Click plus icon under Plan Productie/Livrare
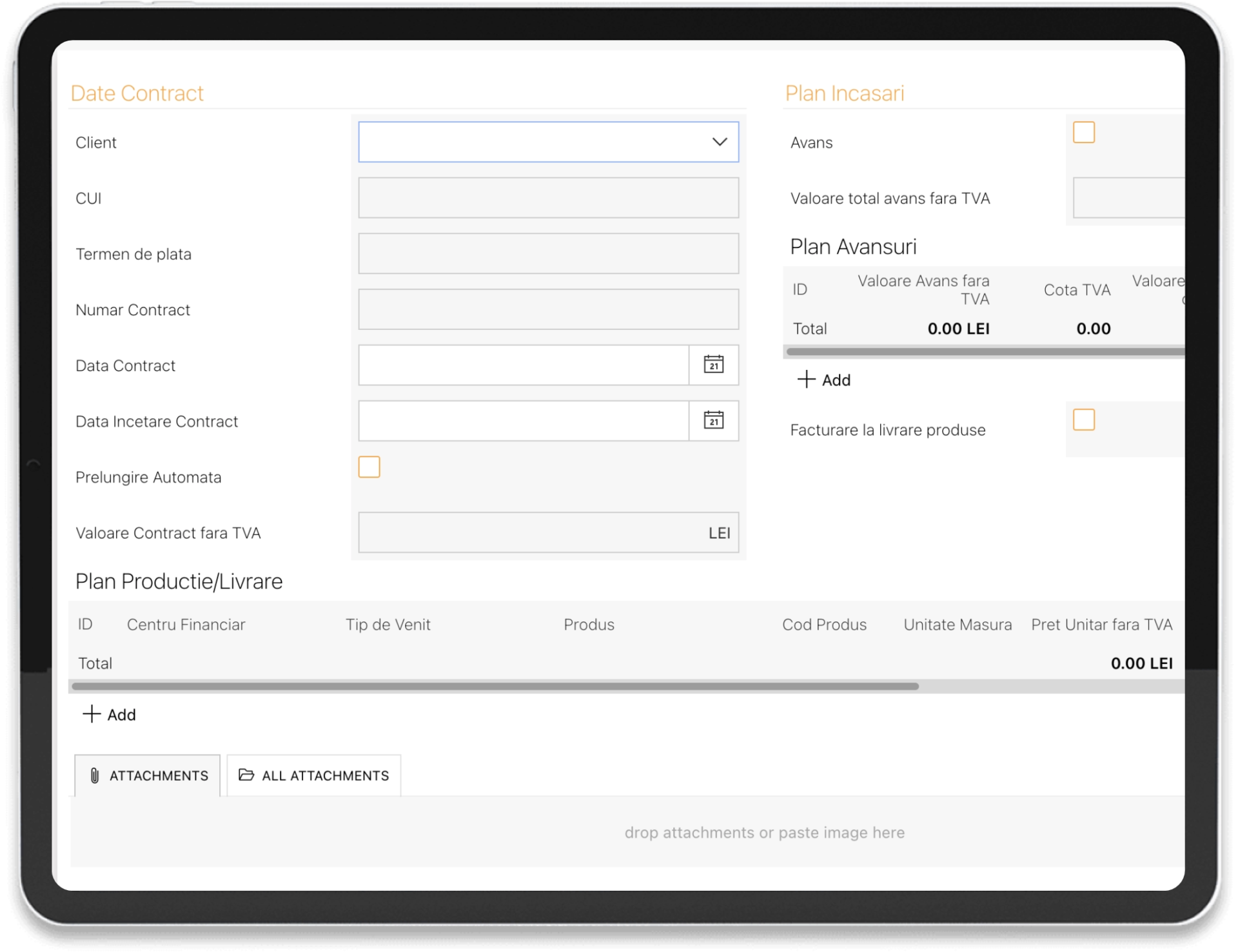This screenshot has width=1238, height=952. pyautogui.click(x=92, y=714)
